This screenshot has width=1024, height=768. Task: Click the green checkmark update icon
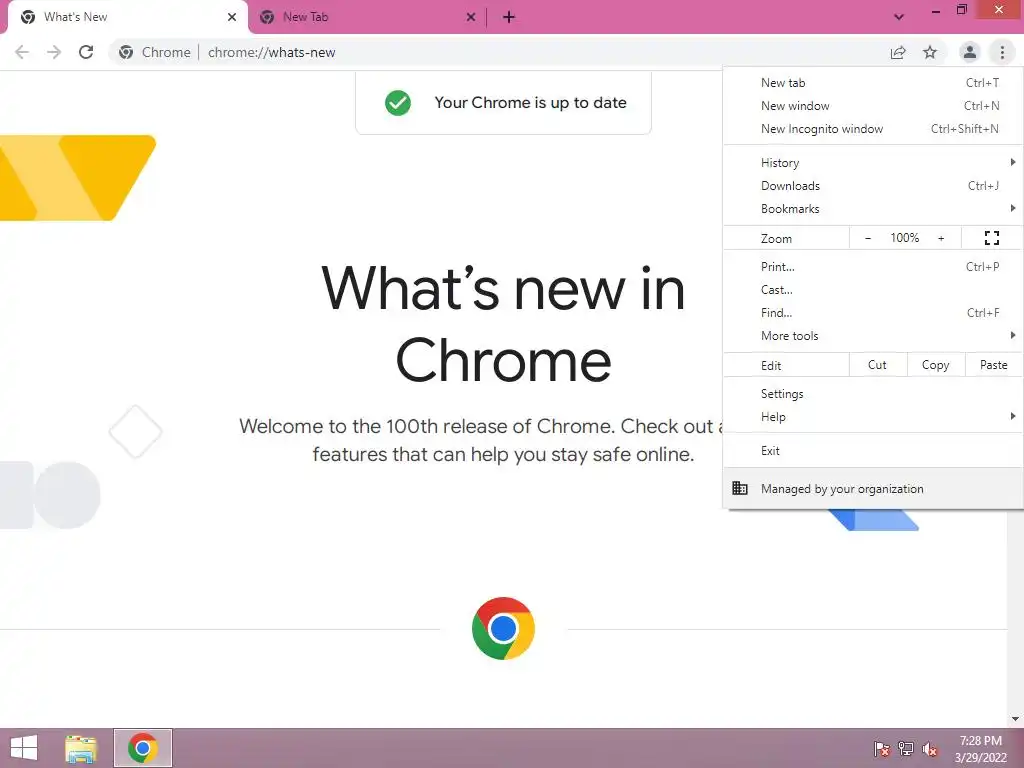click(x=398, y=103)
